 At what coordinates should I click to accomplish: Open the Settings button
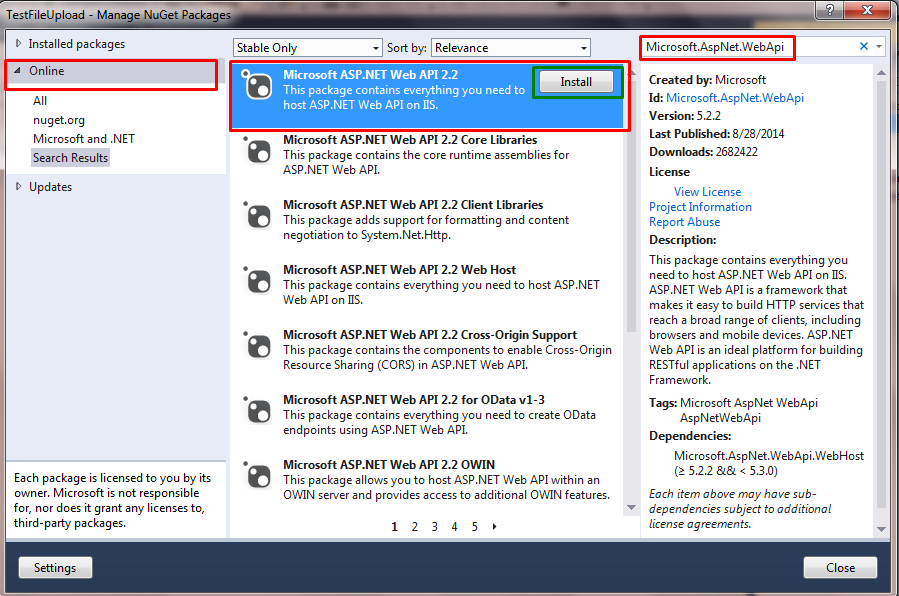tap(55, 568)
